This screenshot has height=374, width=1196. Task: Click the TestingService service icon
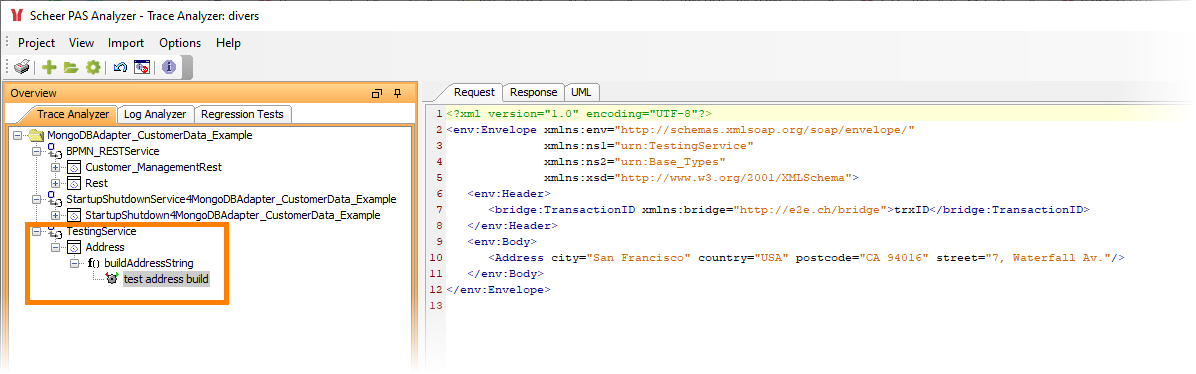coord(55,231)
